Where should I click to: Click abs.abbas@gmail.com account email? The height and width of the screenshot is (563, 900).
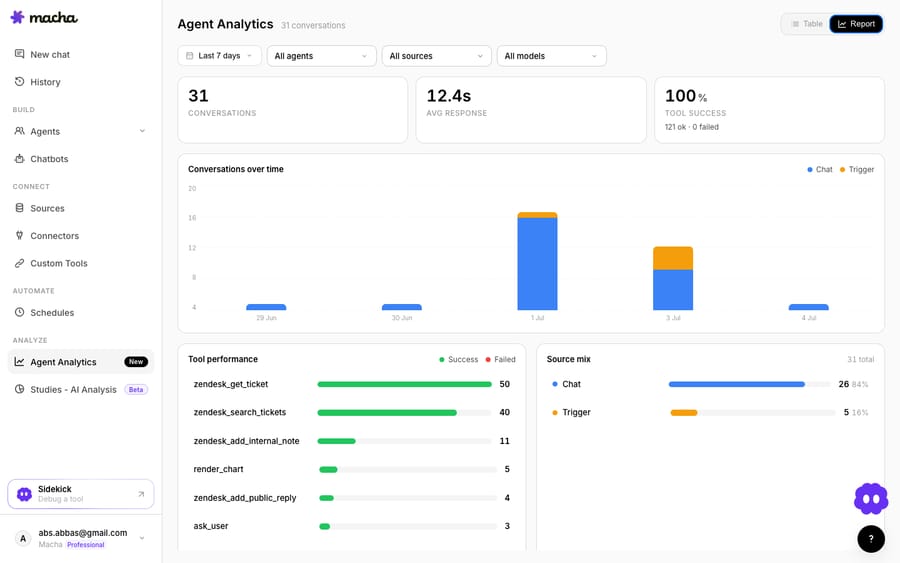coord(83,533)
